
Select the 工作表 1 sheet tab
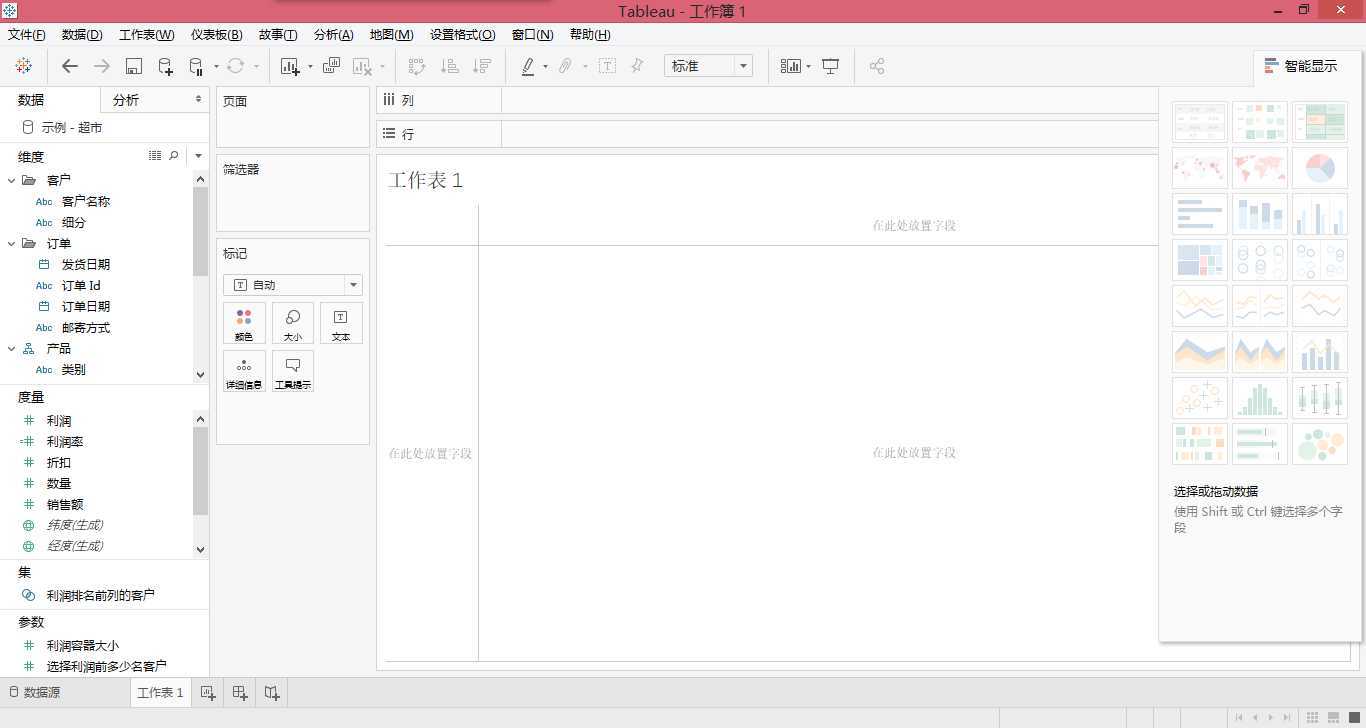pyautogui.click(x=160, y=692)
